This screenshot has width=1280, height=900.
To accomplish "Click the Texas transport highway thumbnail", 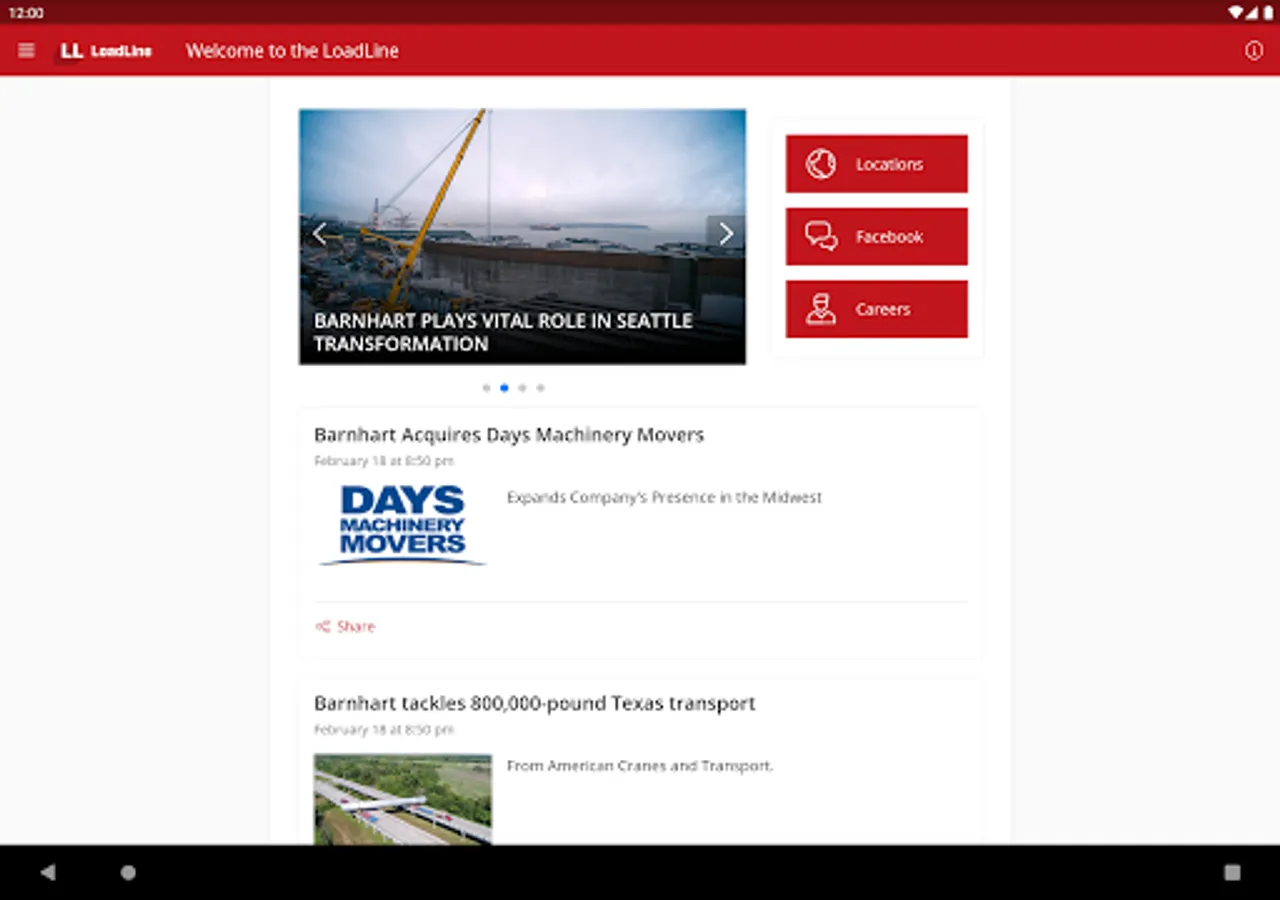I will [x=403, y=799].
